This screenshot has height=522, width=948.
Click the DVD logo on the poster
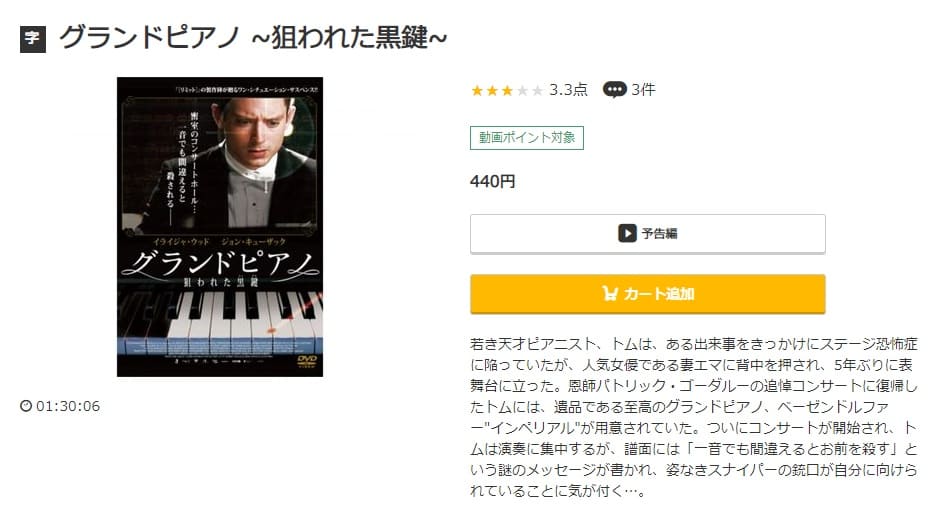(307, 361)
